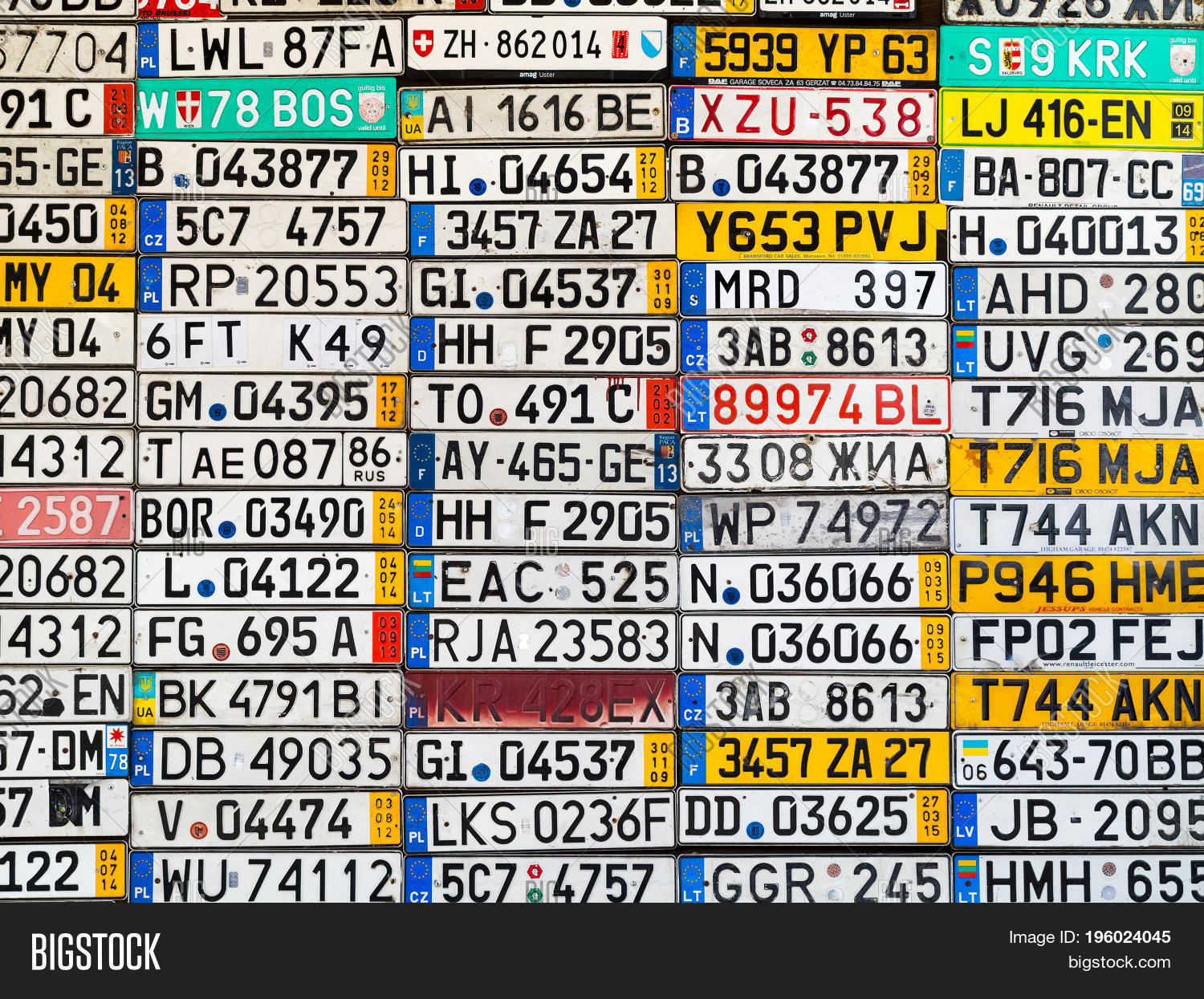
Task: Select the faded red KR 428EX plate
Action: point(540,701)
